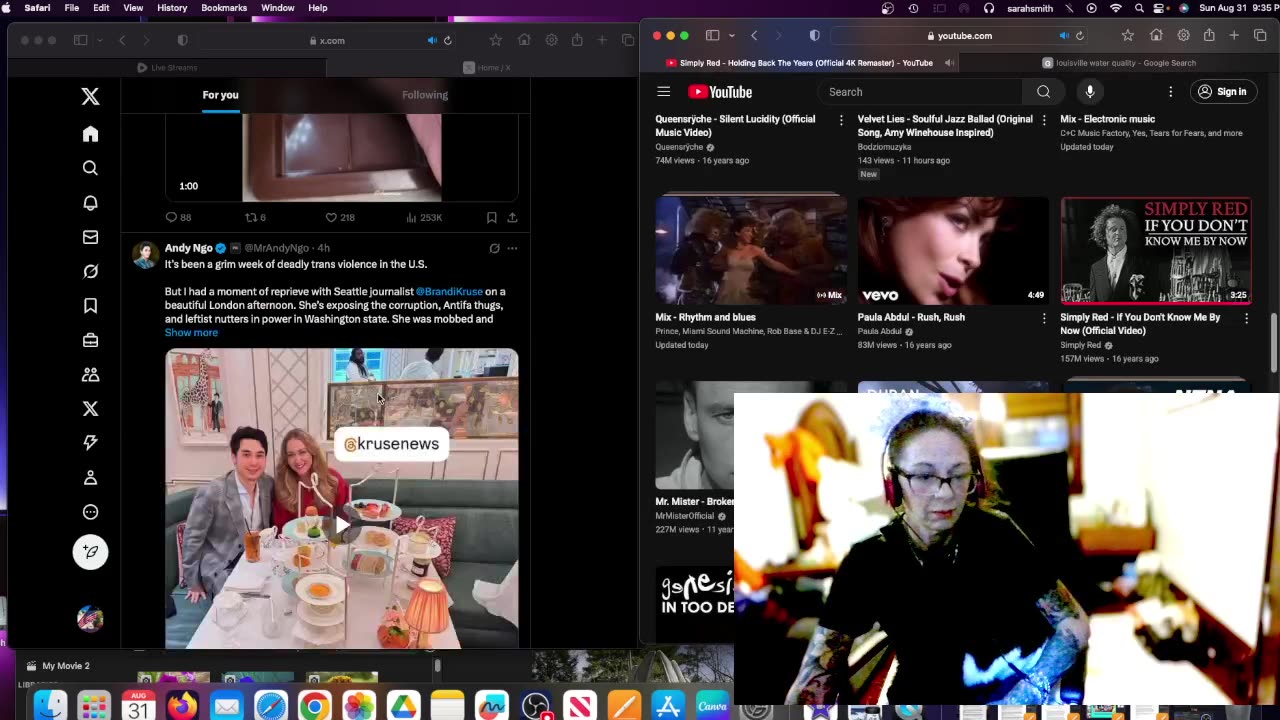Viewport: 1280px width, 720px height.
Task: Click Grok explain icon on Andy Ngo post
Action: click(494, 248)
